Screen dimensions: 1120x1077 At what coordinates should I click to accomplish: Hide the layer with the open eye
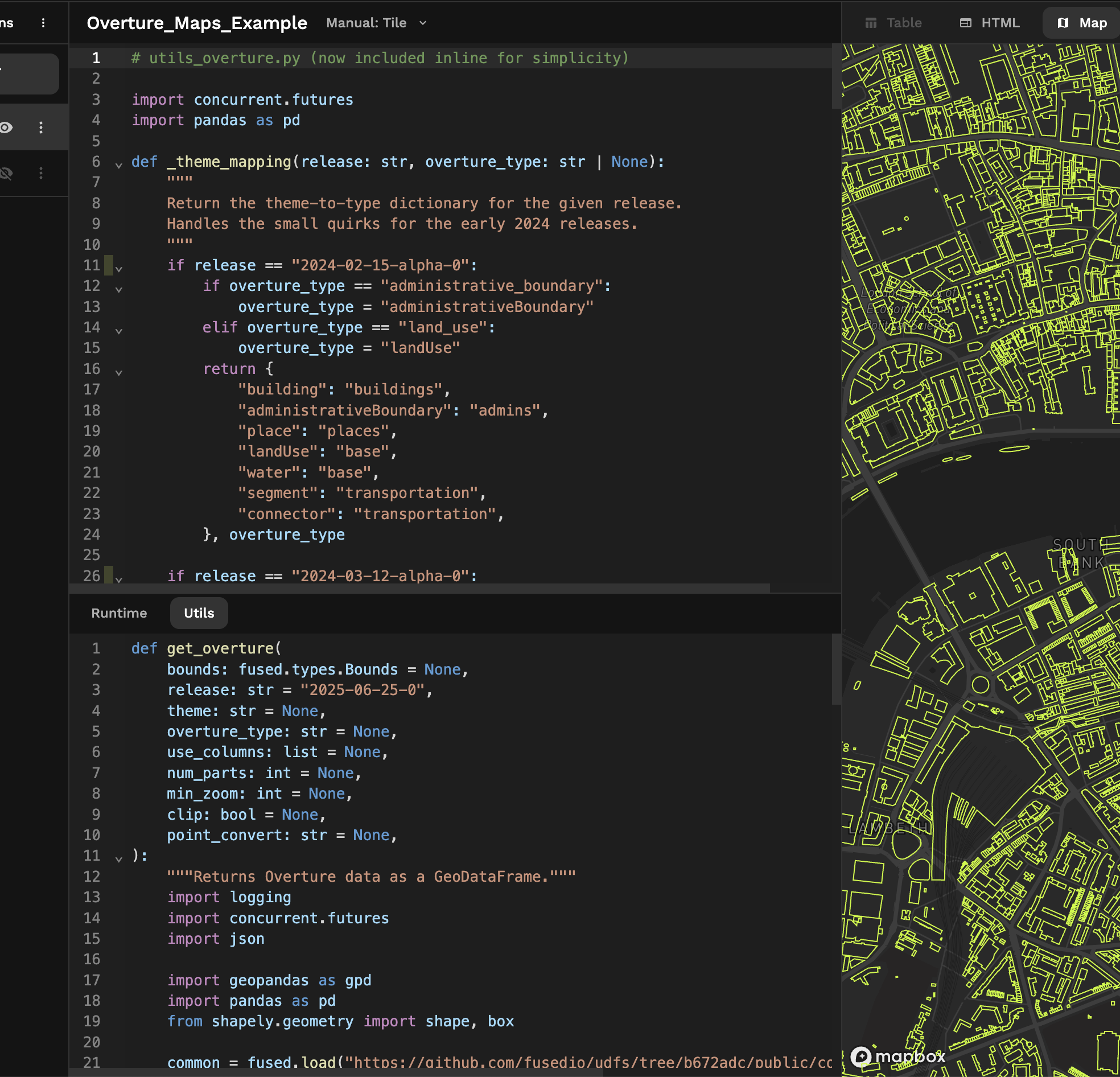click(x=6, y=128)
